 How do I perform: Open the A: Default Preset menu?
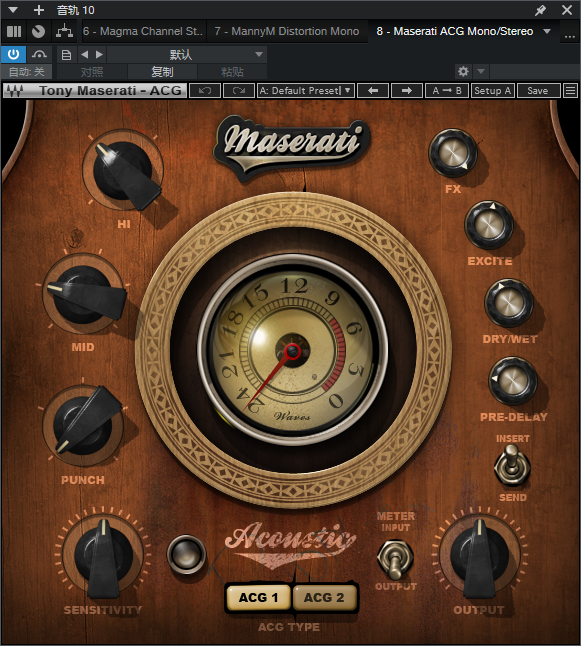[x=306, y=91]
